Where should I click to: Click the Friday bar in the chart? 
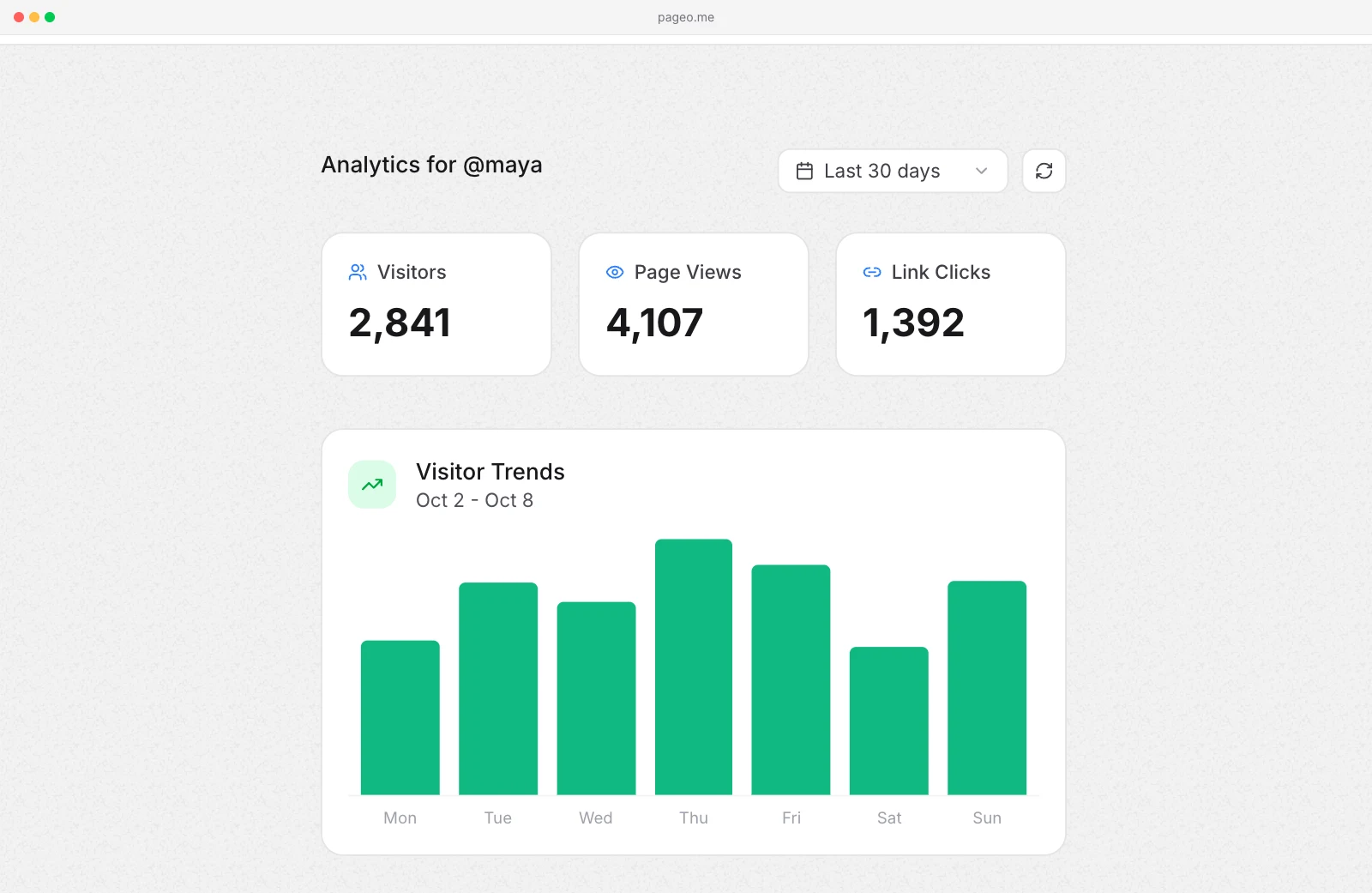[x=791, y=679]
